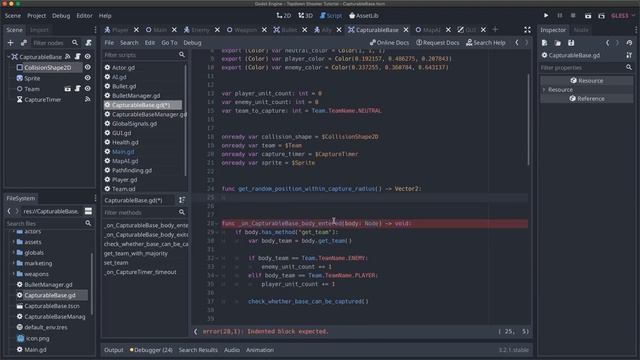Open the Debugger (24) panel
The height and width of the screenshot is (360, 640).
tap(151, 350)
